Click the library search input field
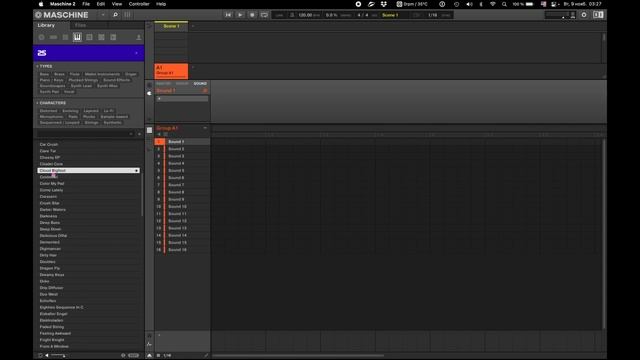 coord(84,134)
